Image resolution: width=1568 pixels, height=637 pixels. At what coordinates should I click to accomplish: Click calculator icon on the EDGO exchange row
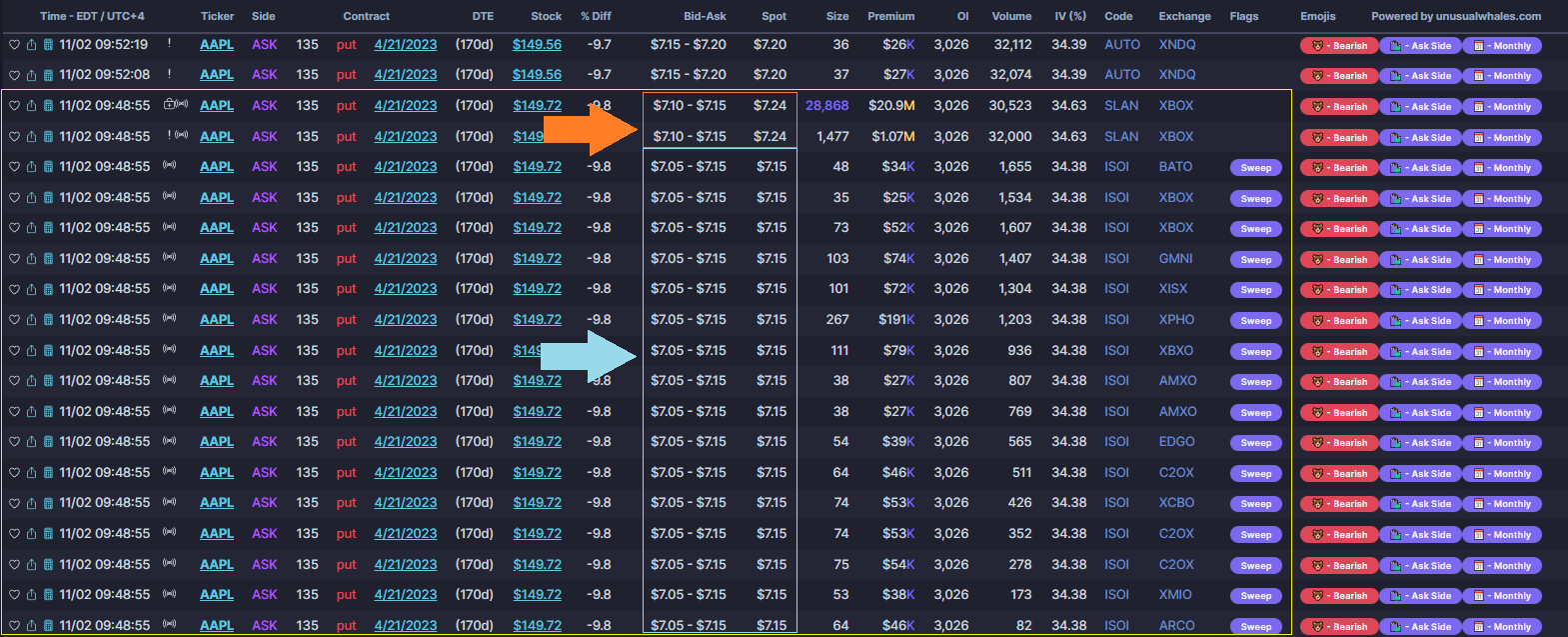coord(47,442)
